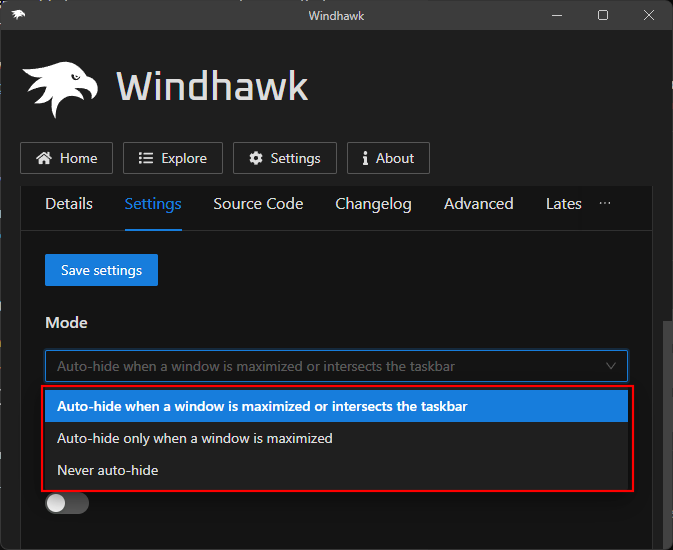Open Windhawk Settings button with gear
Viewport: 673px width, 550px height.
click(285, 158)
